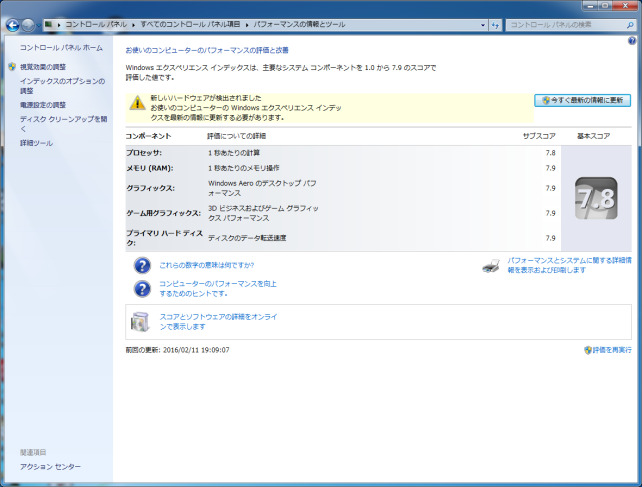Open コンピューターのパフォーマンスを向上するためのヒント link
This screenshot has width=642, height=487.
218,289
